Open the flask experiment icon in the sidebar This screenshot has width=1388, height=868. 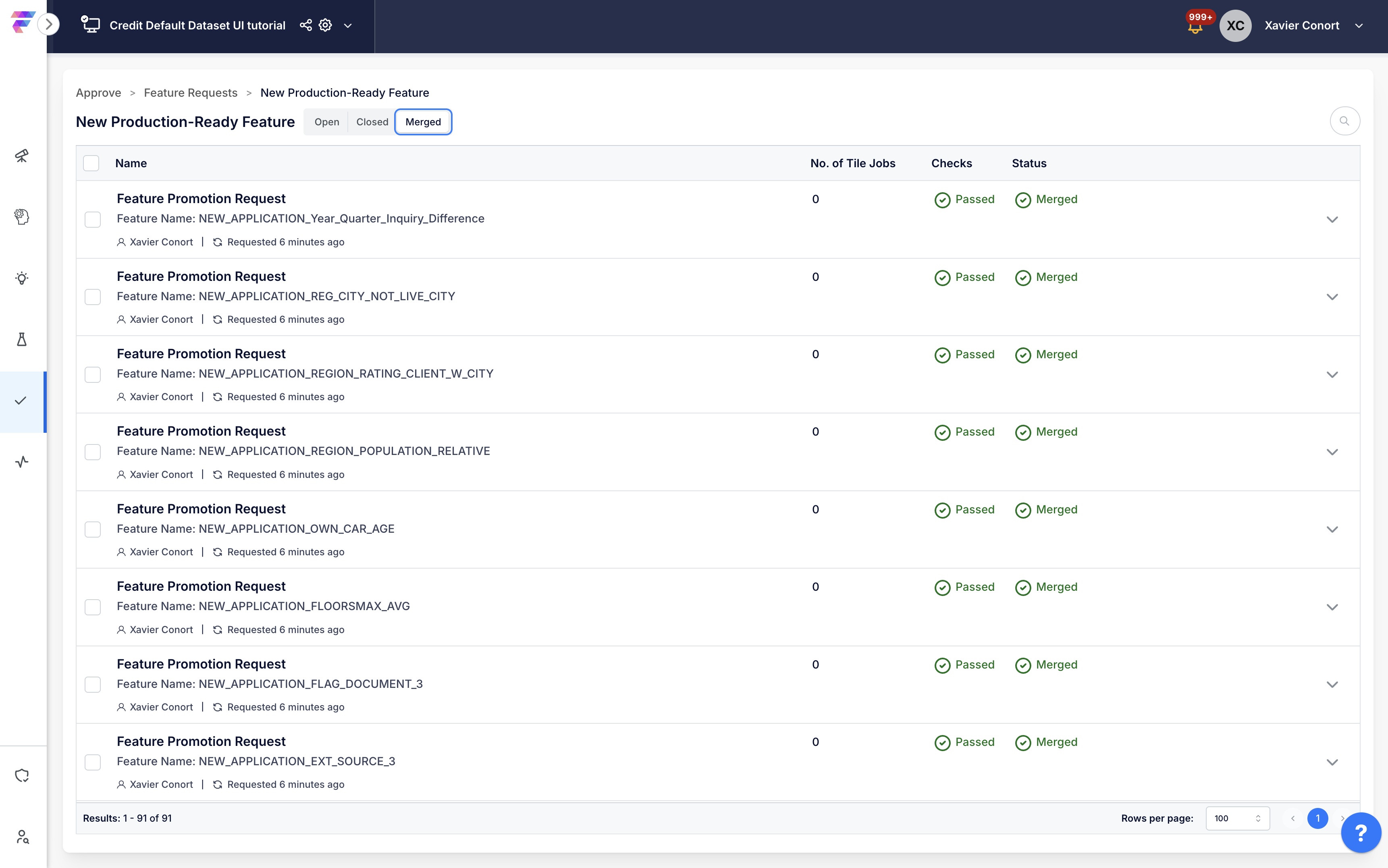[22, 339]
